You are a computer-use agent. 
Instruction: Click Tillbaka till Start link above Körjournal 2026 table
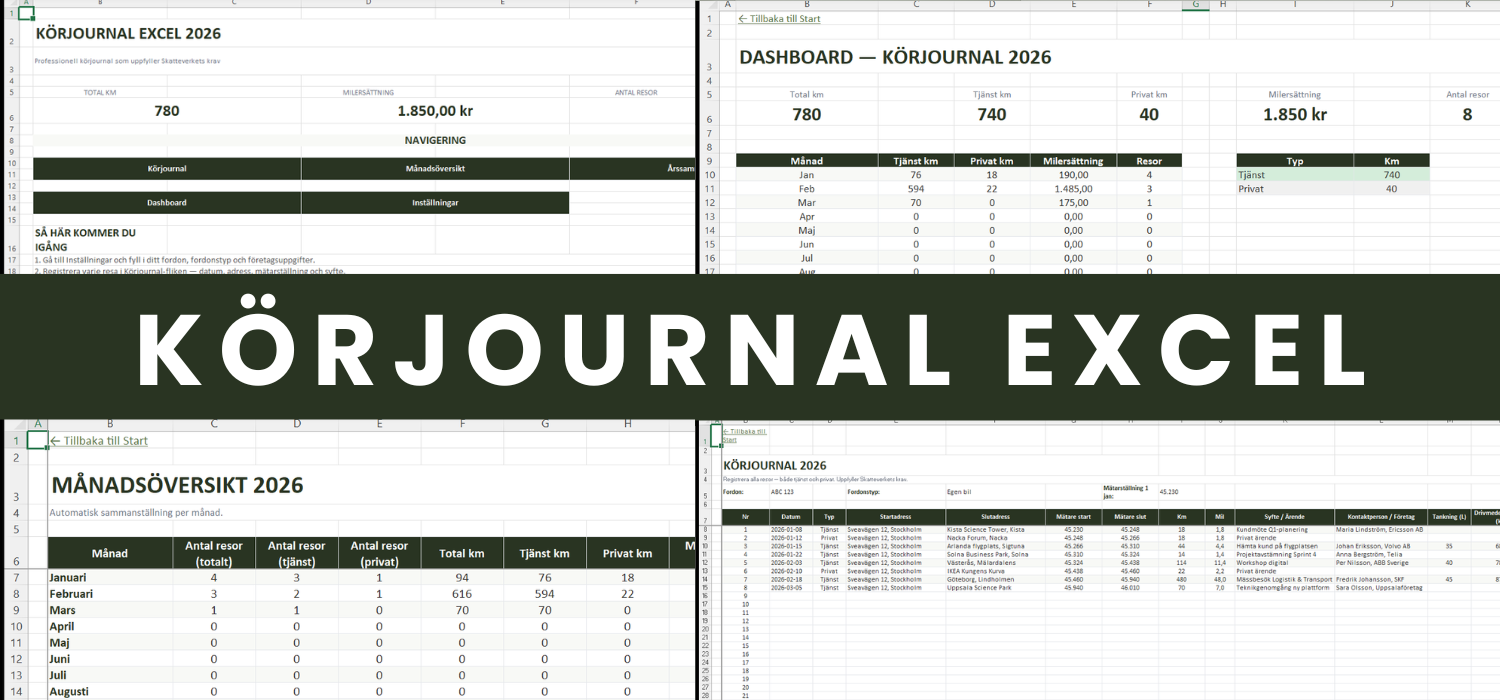coord(744,435)
